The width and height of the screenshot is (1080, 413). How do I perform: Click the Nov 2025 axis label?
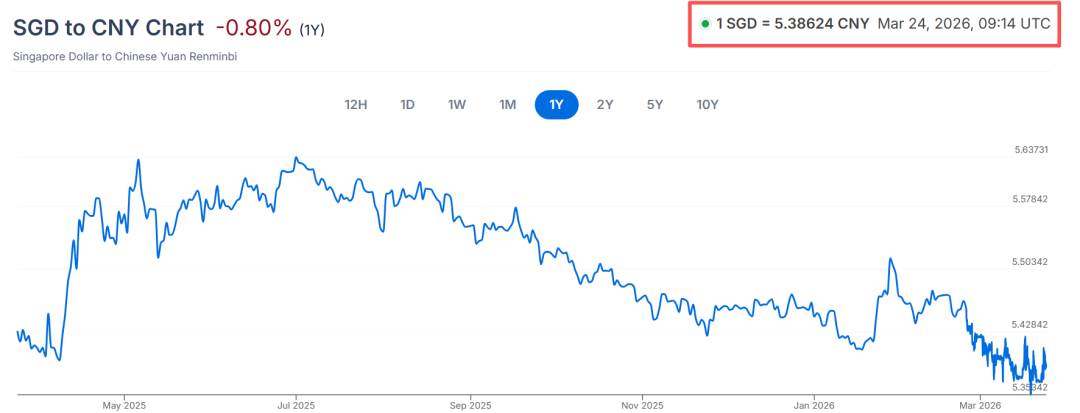(x=642, y=405)
